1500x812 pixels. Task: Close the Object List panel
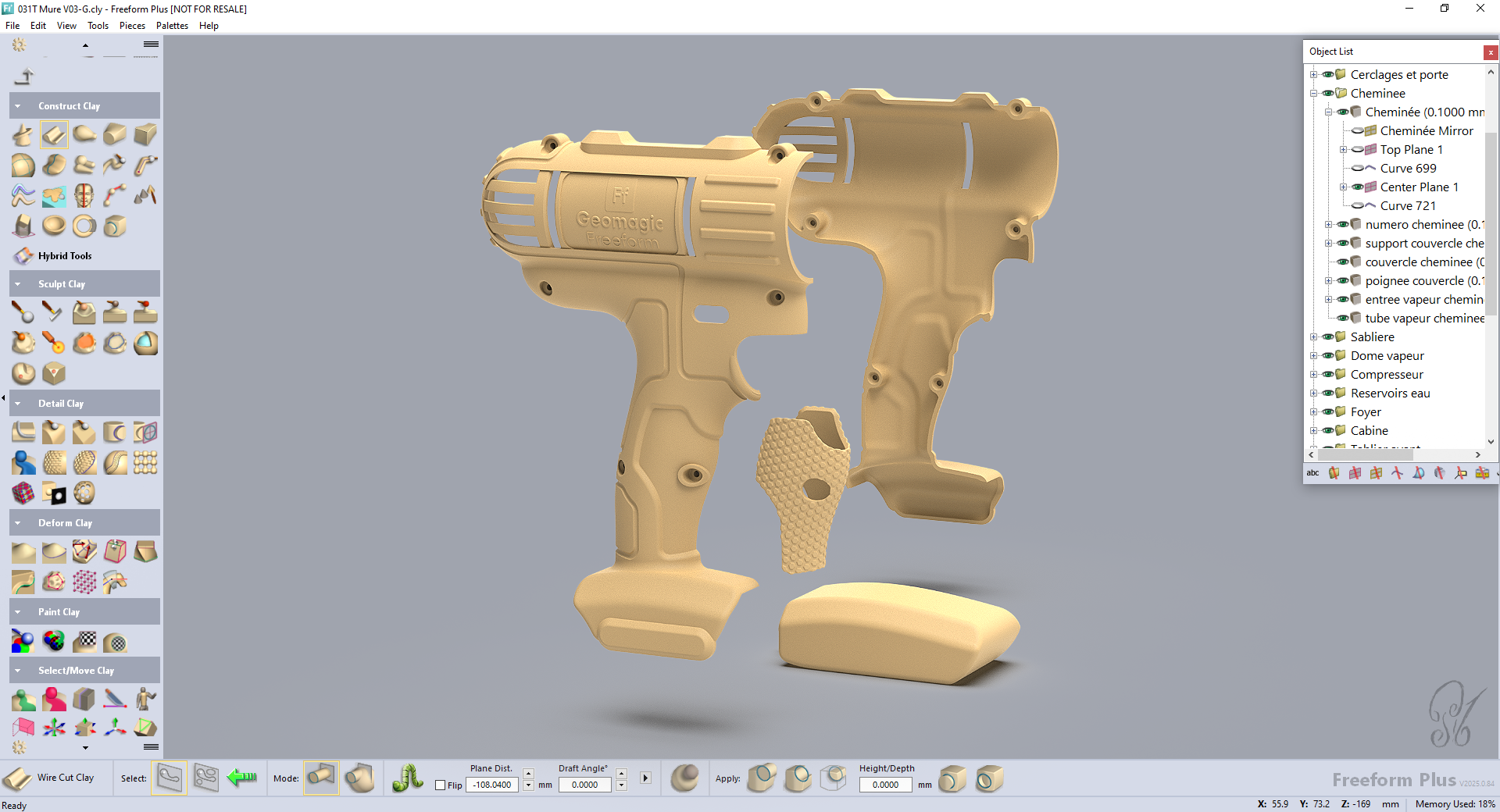click(x=1491, y=52)
